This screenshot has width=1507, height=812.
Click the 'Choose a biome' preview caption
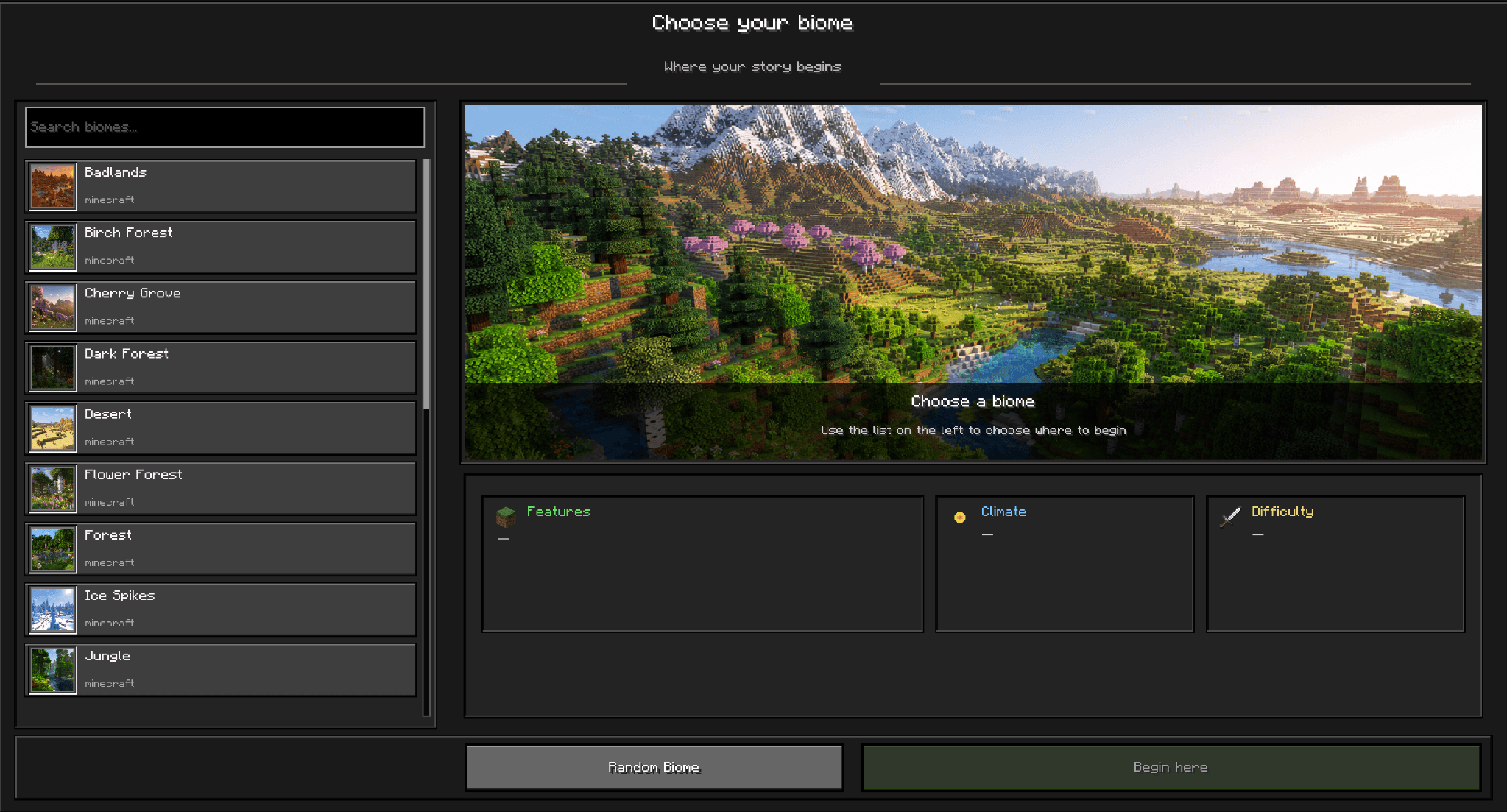pos(973,401)
